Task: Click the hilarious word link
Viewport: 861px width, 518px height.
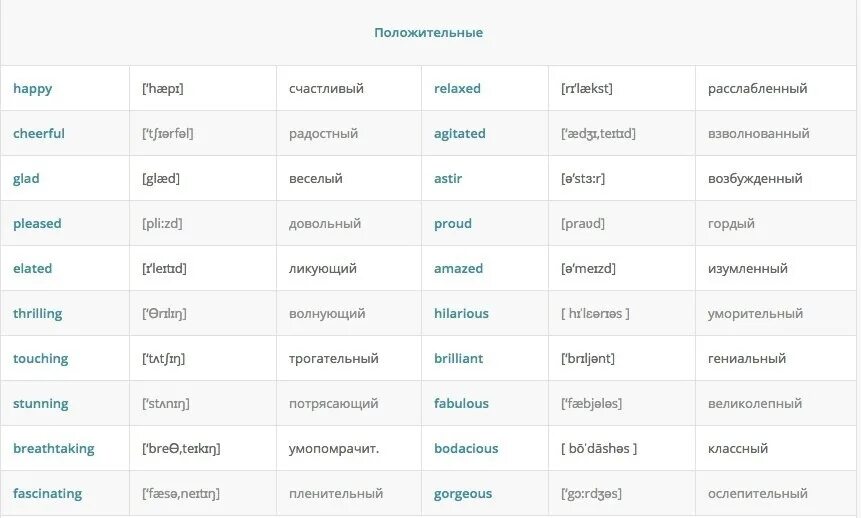Action: tap(461, 314)
